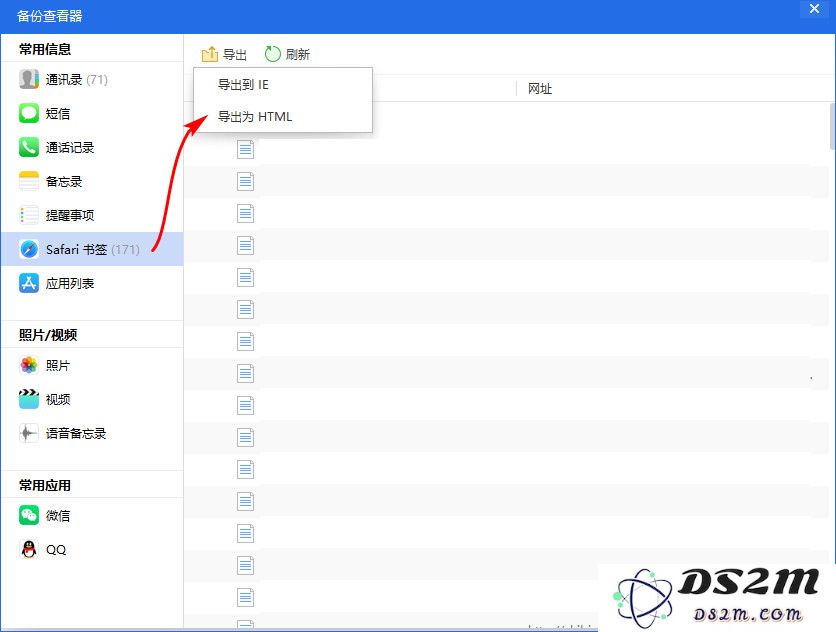This screenshot has width=836, height=632.
Task: Select the 备忘录 sidebar entry
Action: 92,181
